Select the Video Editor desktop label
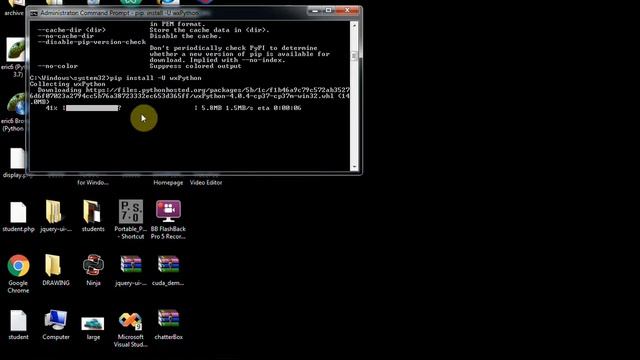Image resolution: width=640 pixels, height=360 pixels. tap(206, 182)
